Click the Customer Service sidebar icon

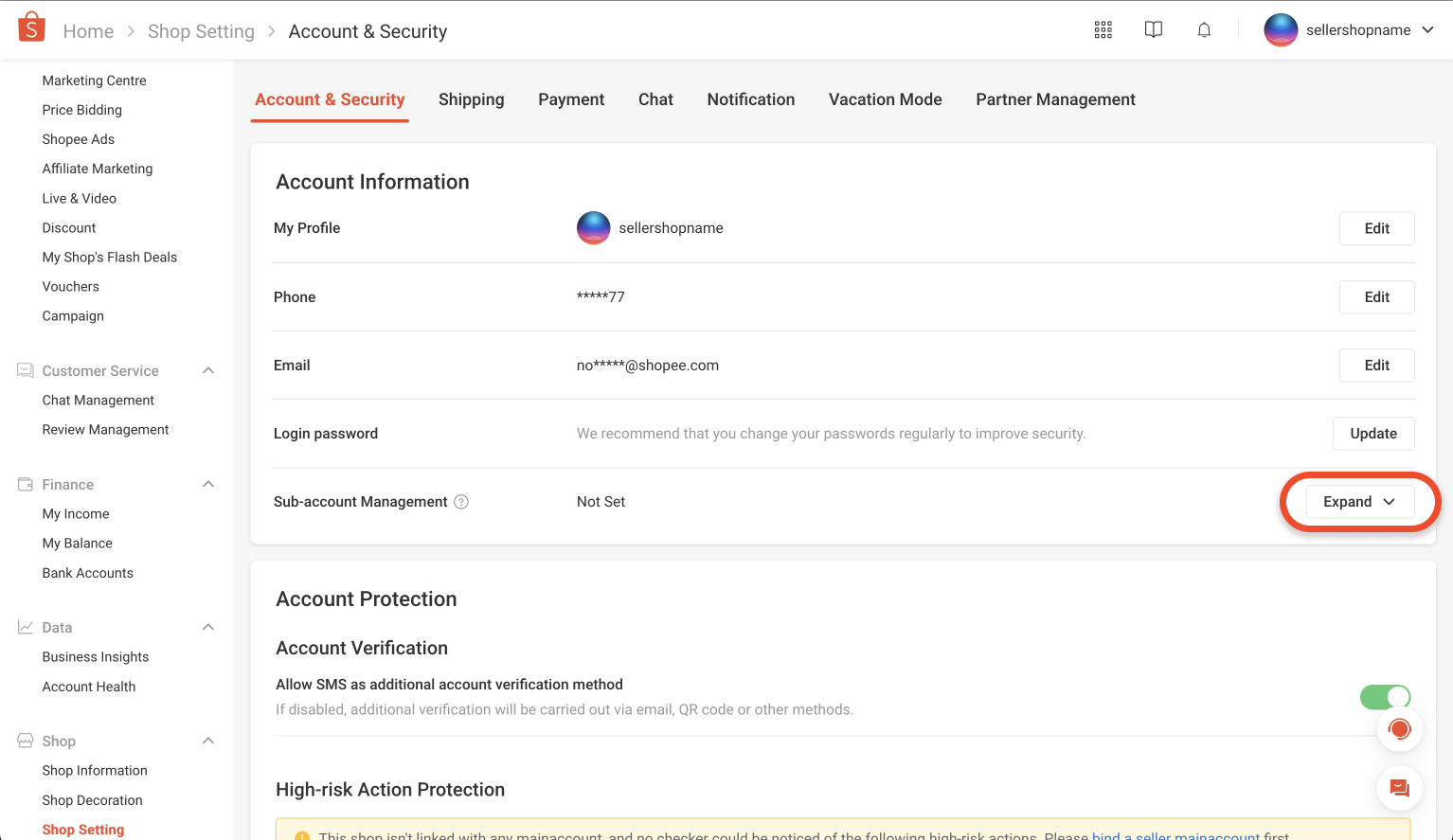[25, 369]
